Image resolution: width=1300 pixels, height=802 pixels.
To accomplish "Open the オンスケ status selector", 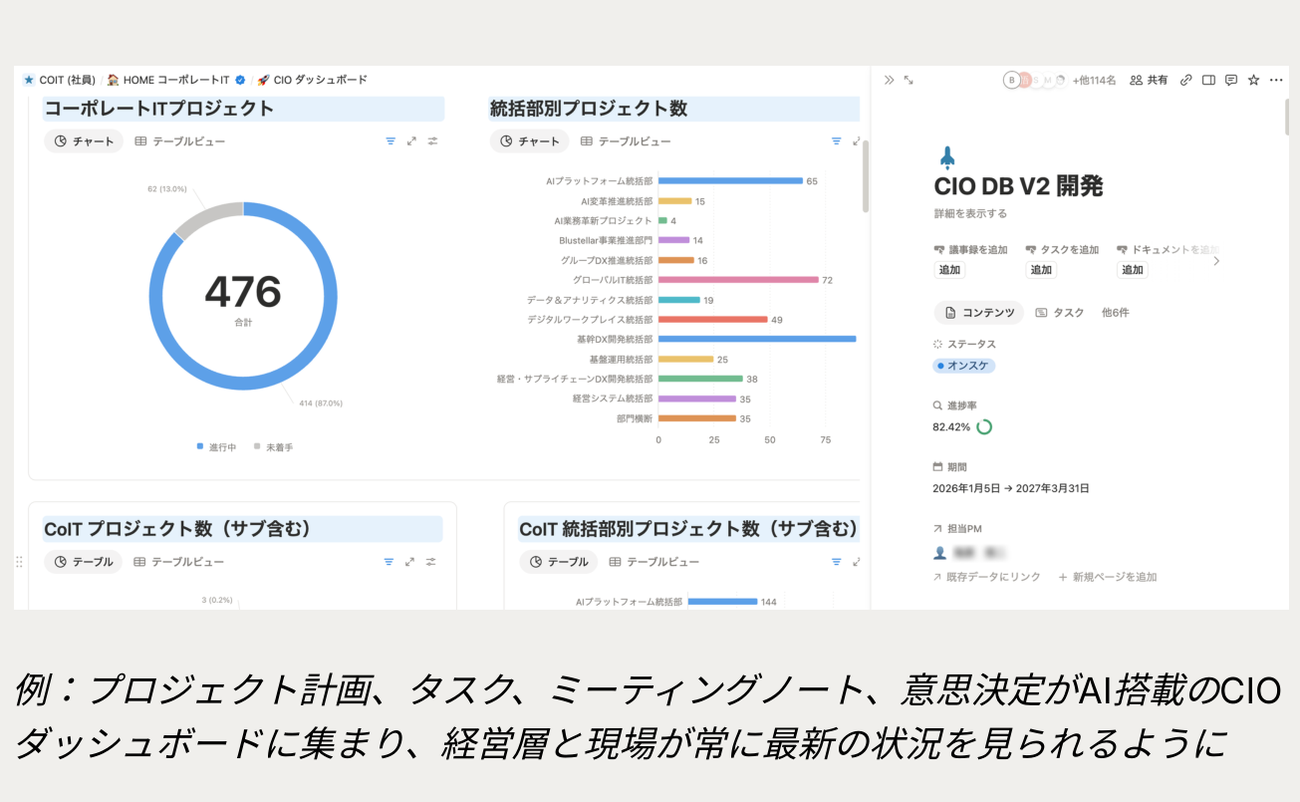I will pos(964,366).
